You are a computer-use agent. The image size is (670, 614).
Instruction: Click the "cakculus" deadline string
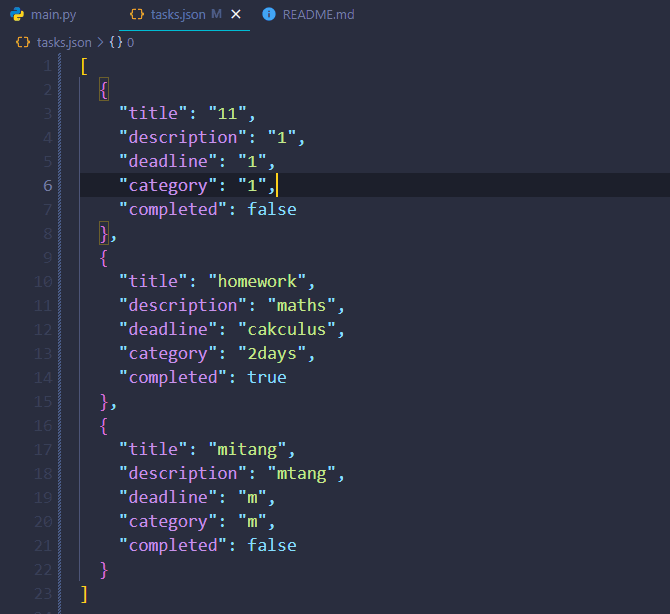point(290,329)
